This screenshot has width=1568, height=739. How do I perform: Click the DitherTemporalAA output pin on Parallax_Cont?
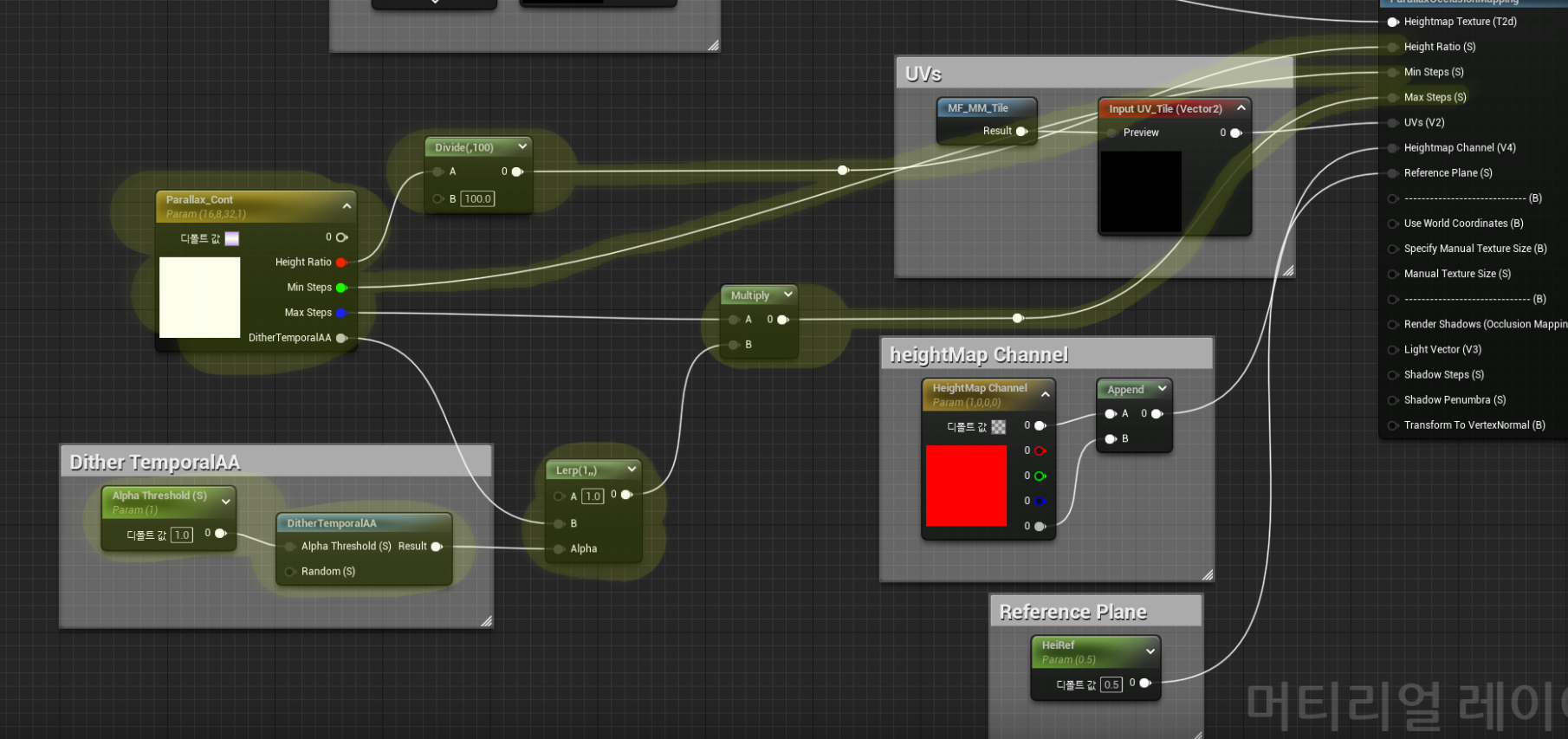click(x=341, y=338)
